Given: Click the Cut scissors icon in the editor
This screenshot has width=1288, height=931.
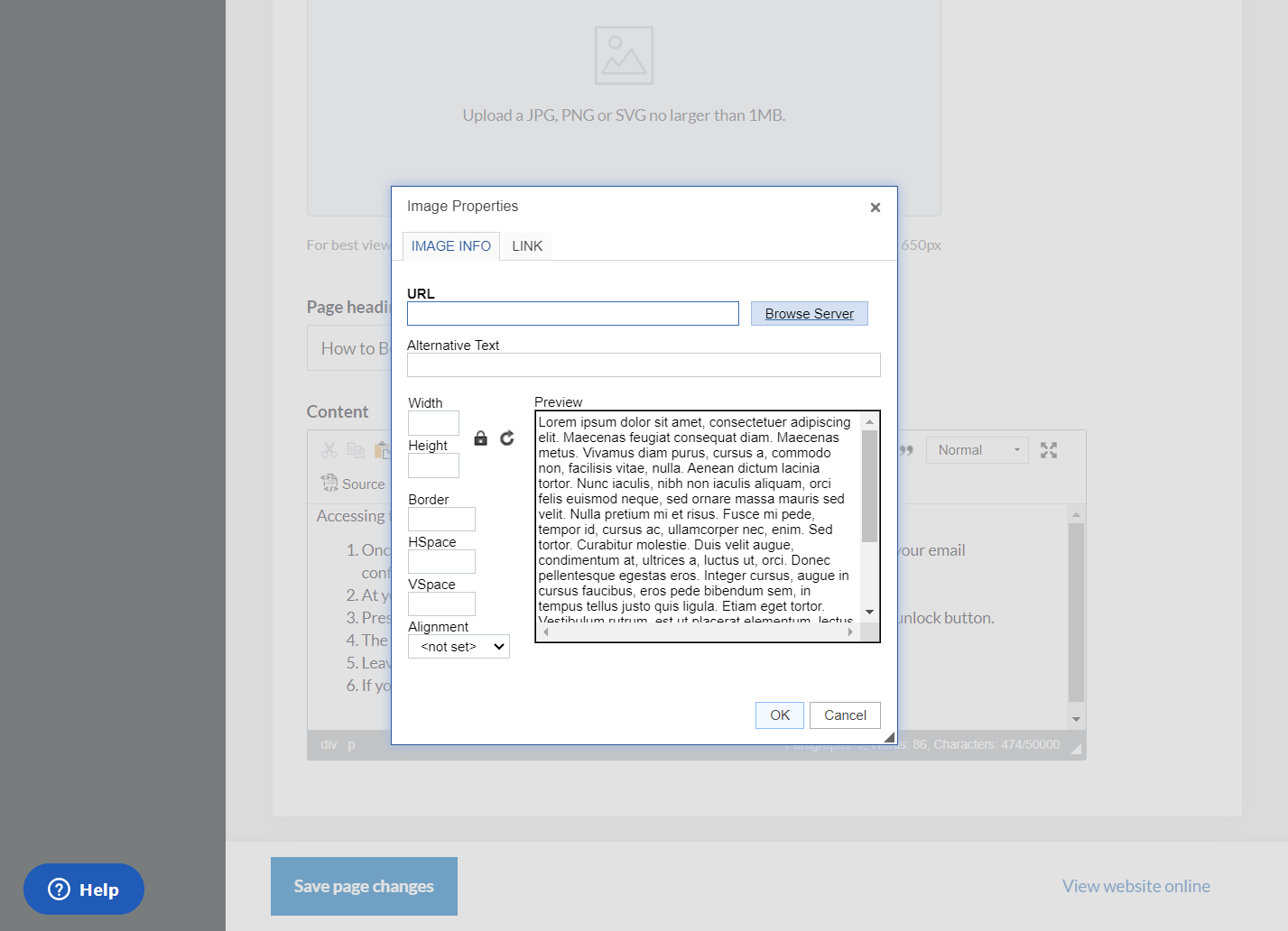Looking at the screenshot, I should coord(329,450).
